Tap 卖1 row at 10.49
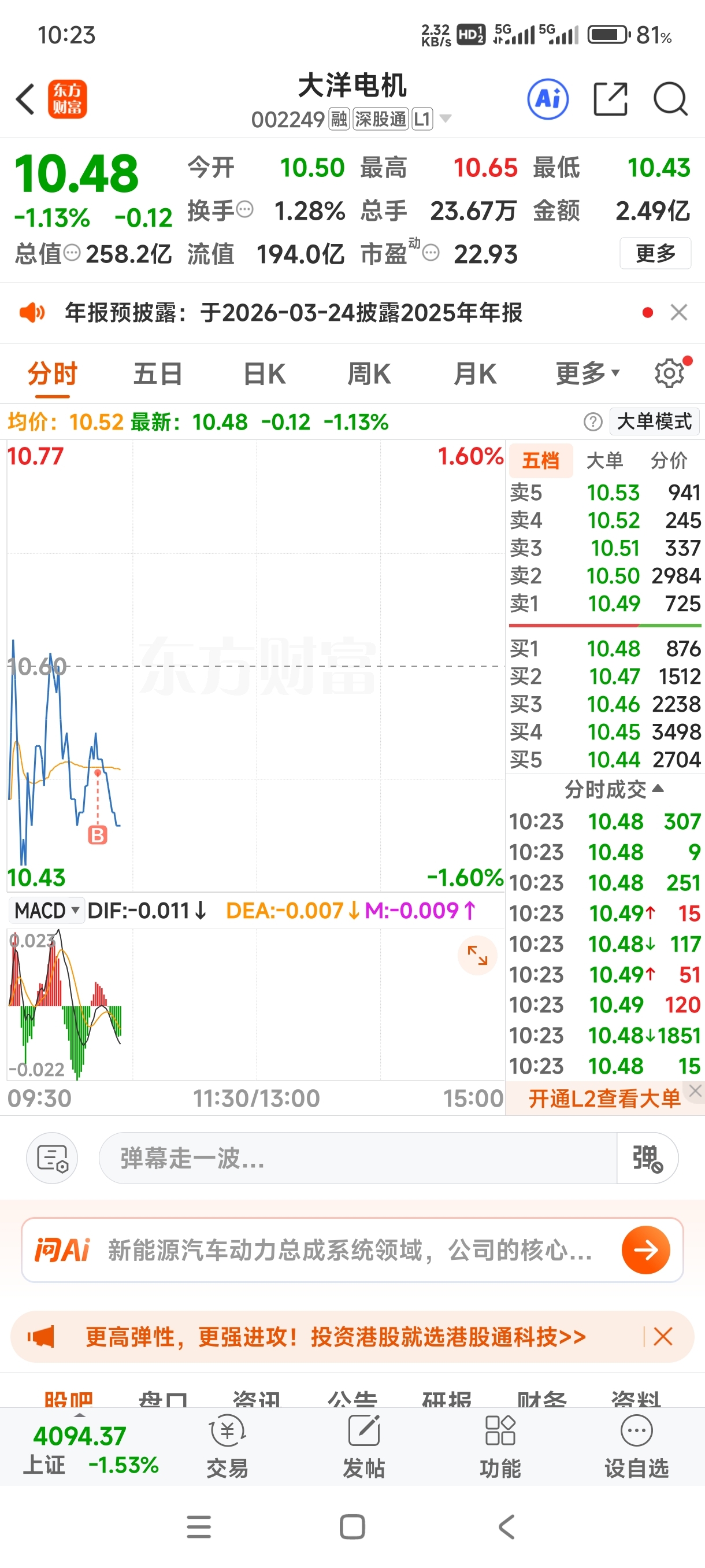Screen dimensions: 705x1568 click(605, 604)
